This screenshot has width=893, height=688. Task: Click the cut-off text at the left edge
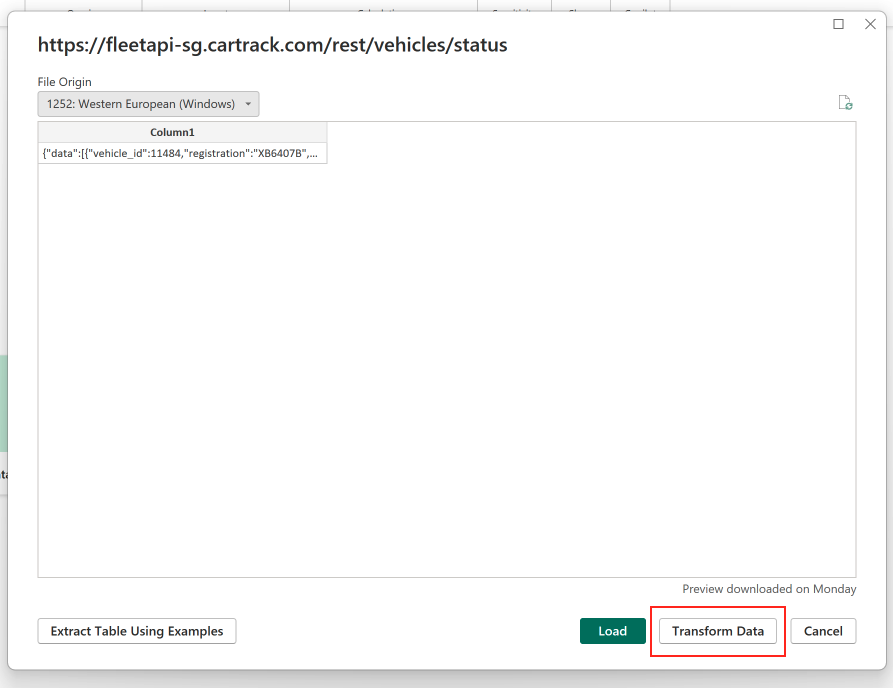pyautogui.click(x=3, y=475)
